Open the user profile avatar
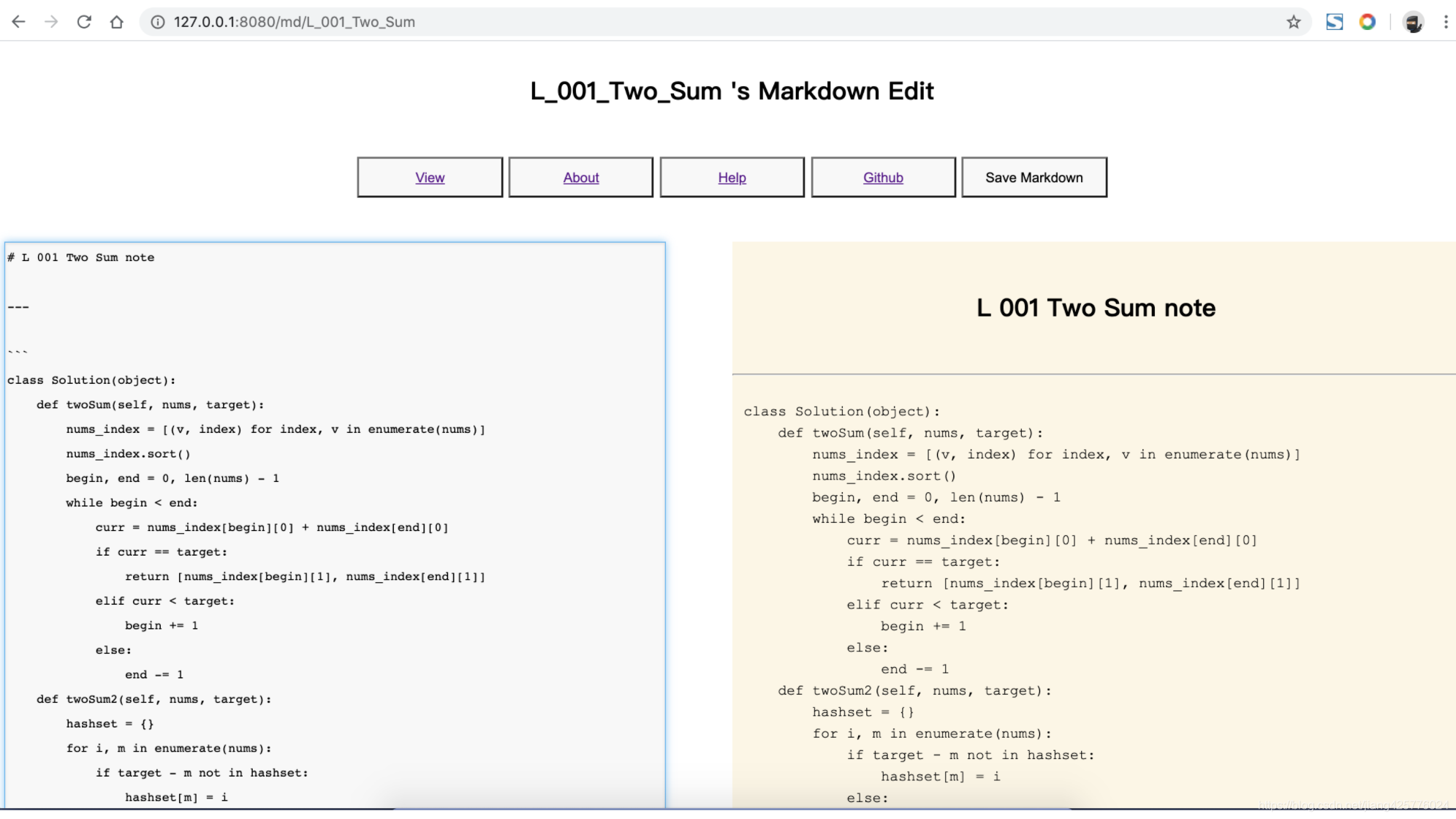Screen dimensions: 1456x819 pyautogui.click(x=1413, y=22)
